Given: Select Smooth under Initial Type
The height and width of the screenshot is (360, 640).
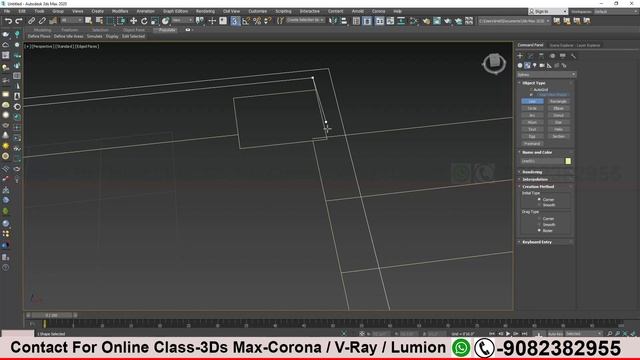Looking at the screenshot, I should click(x=539, y=205).
